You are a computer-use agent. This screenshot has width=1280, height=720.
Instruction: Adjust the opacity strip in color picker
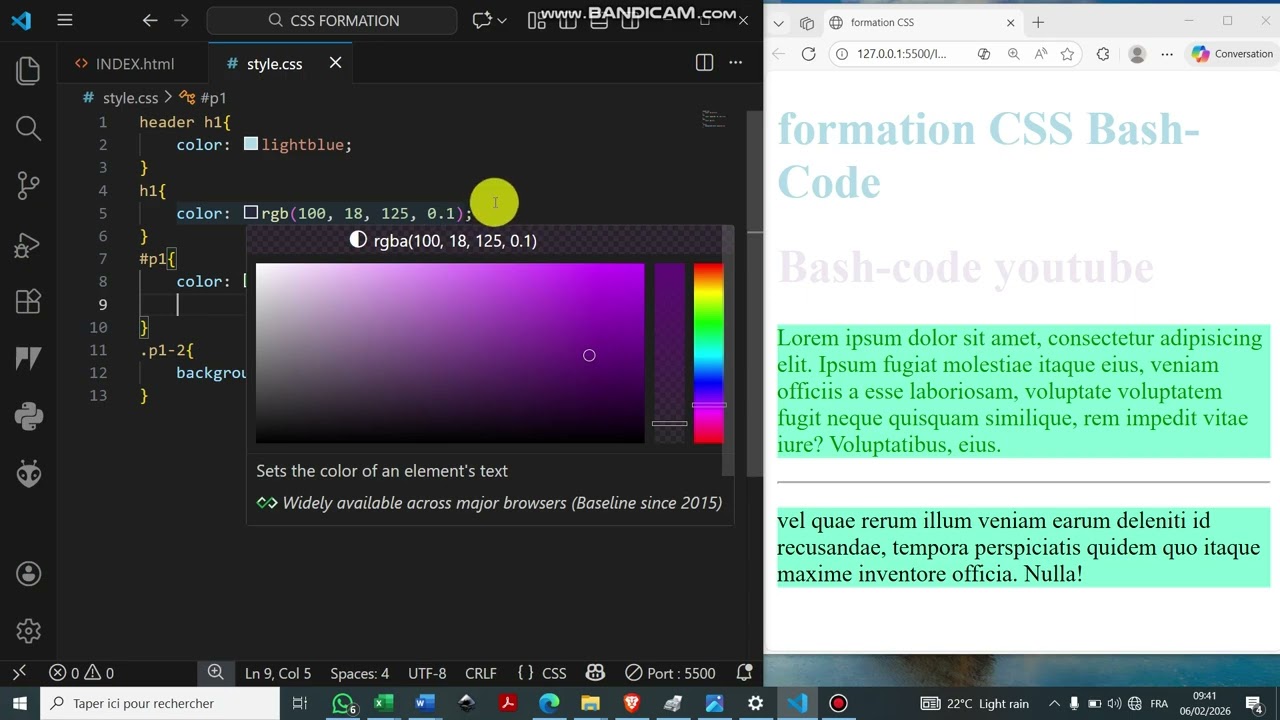tap(669, 353)
